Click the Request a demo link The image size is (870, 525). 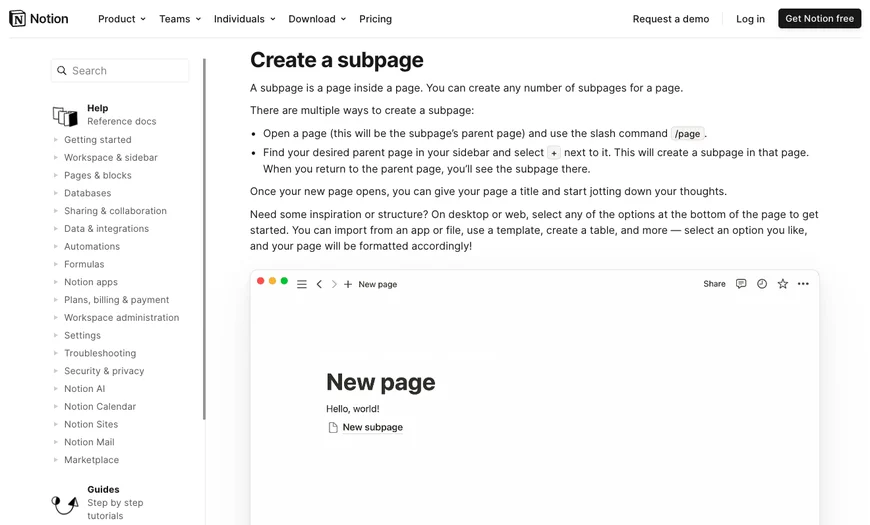click(671, 18)
